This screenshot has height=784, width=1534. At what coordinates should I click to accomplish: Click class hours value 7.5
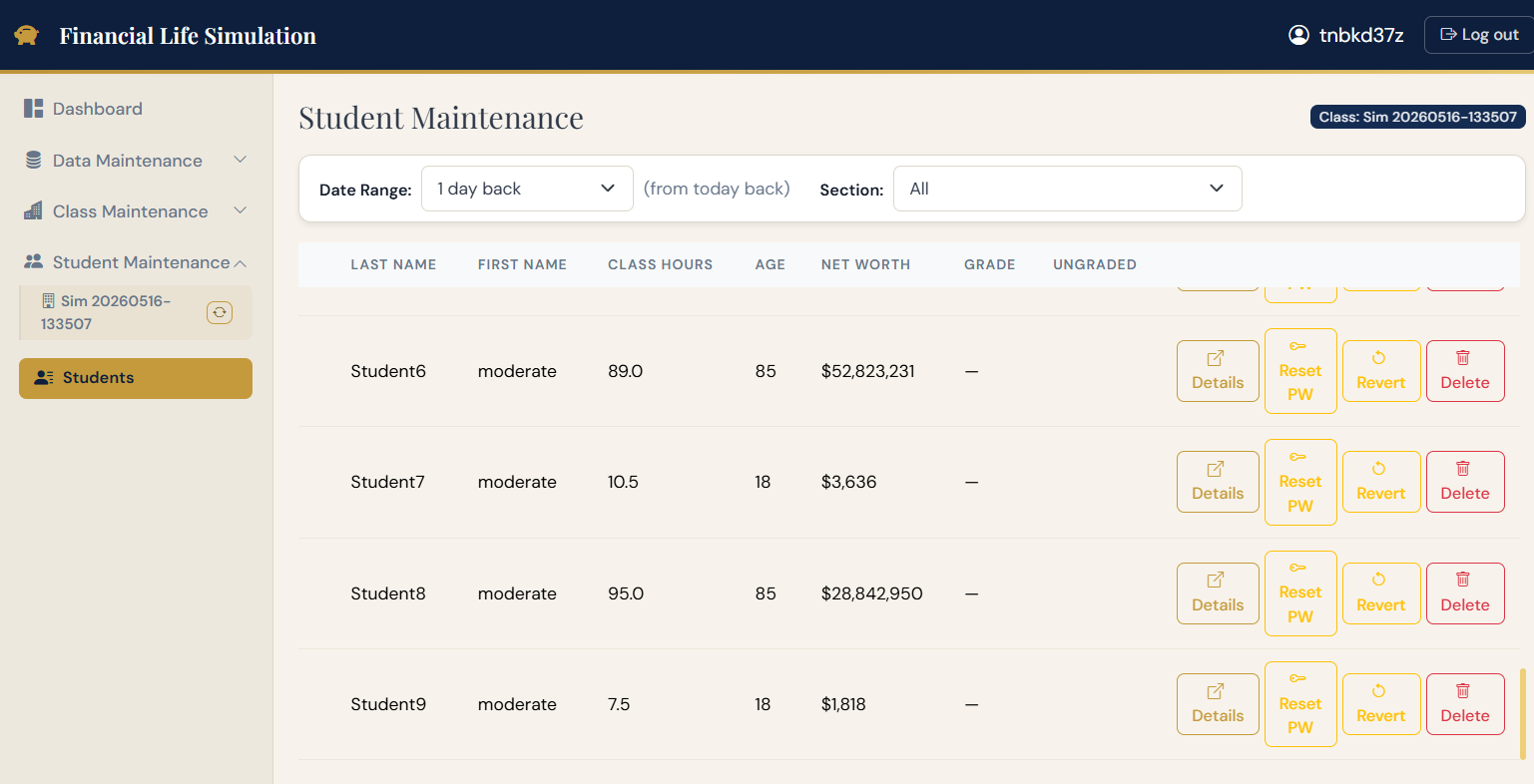tap(619, 704)
